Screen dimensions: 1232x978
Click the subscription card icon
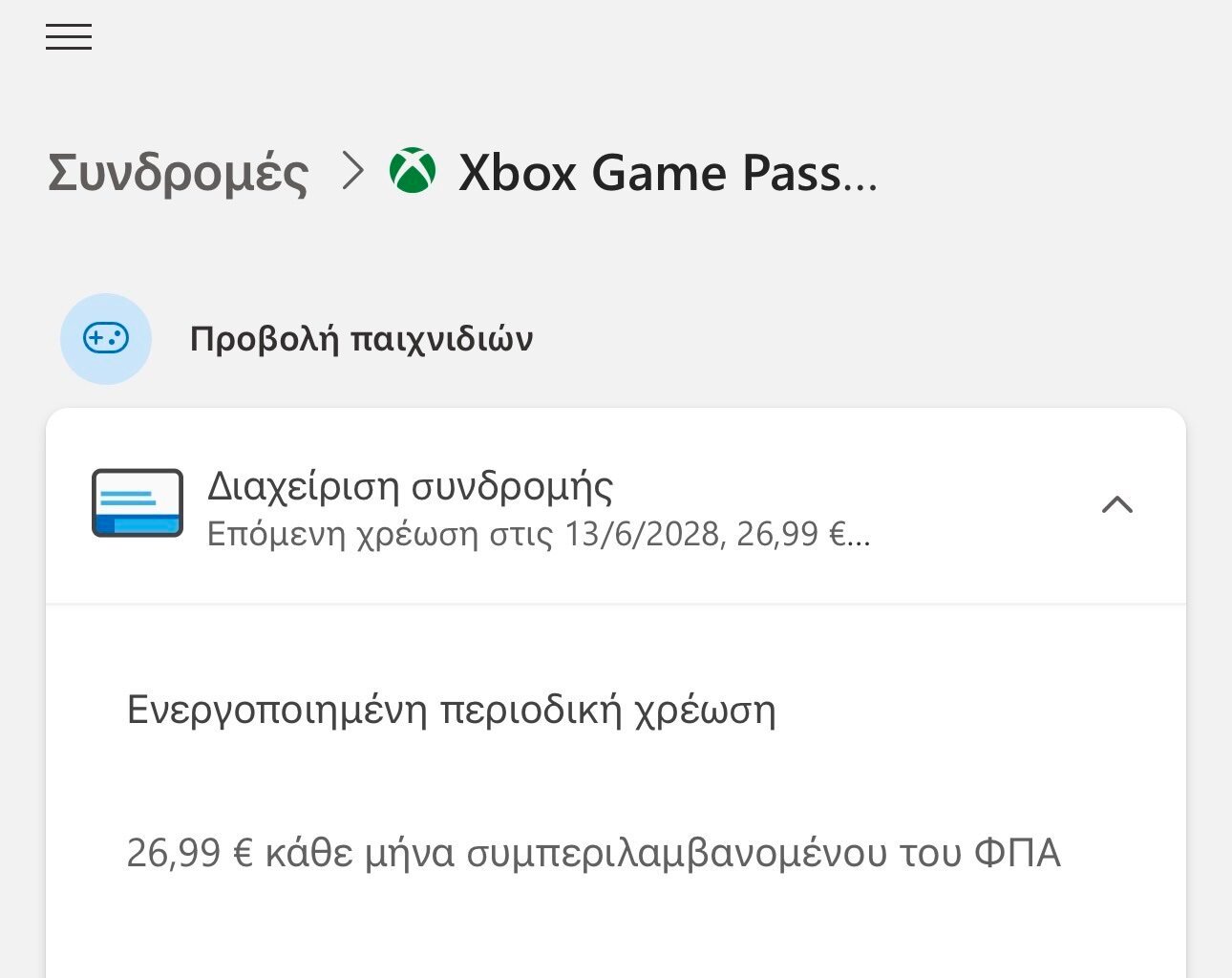(138, 503)
